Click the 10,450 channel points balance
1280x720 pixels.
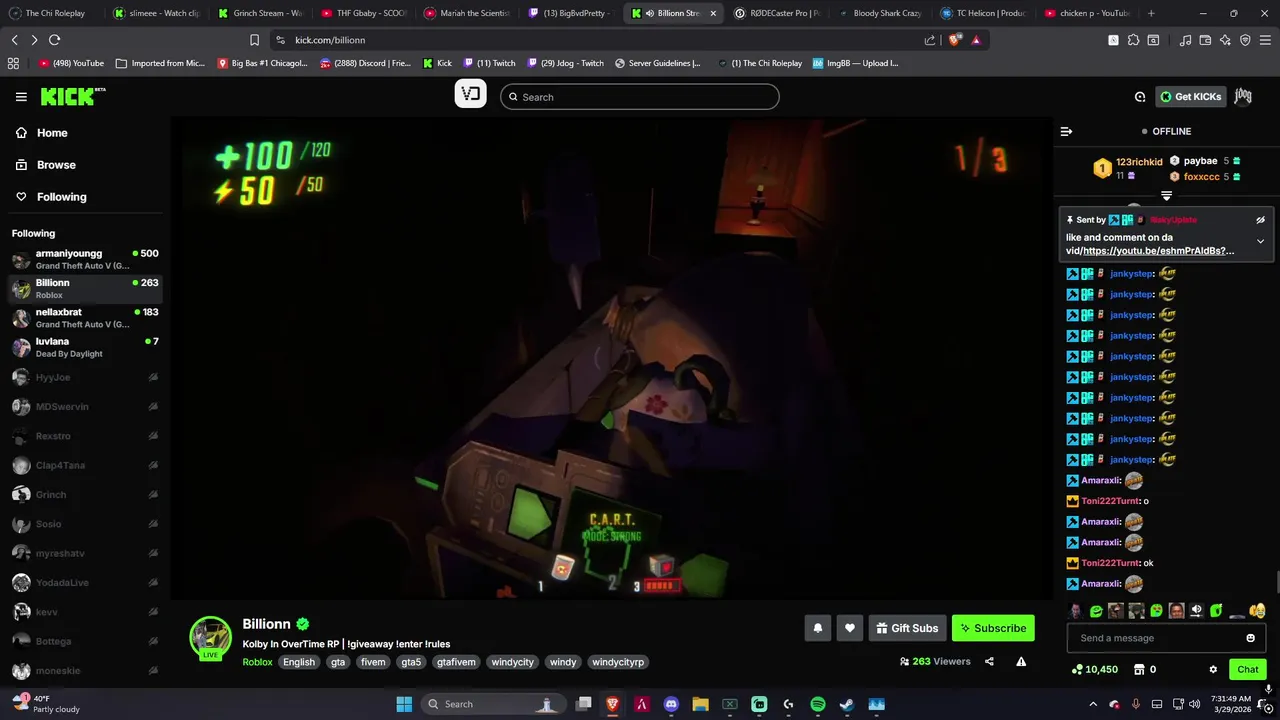click(1094, 669)
